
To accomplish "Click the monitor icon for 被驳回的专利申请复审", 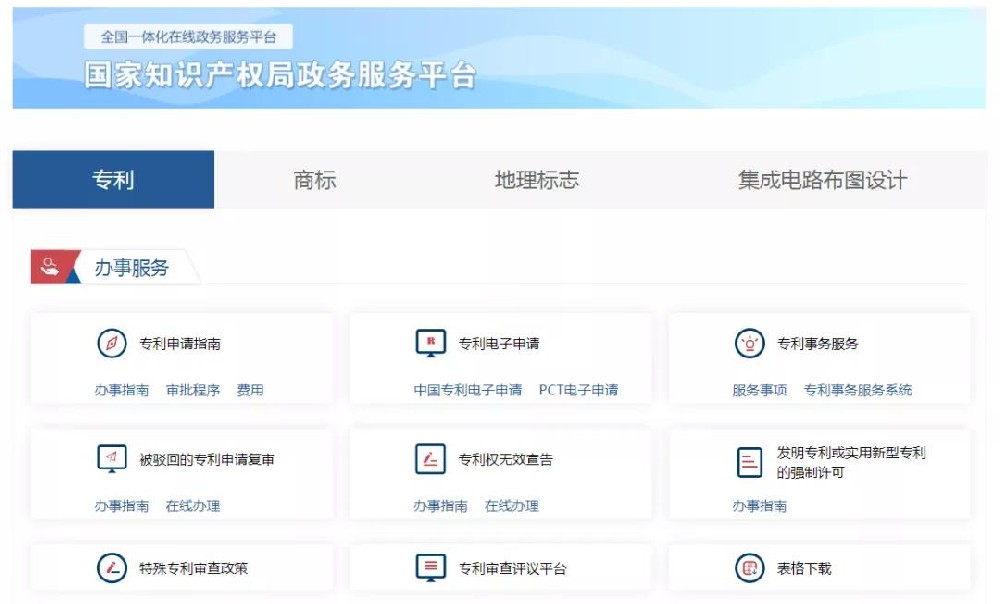I will click(x=112, y=459).
